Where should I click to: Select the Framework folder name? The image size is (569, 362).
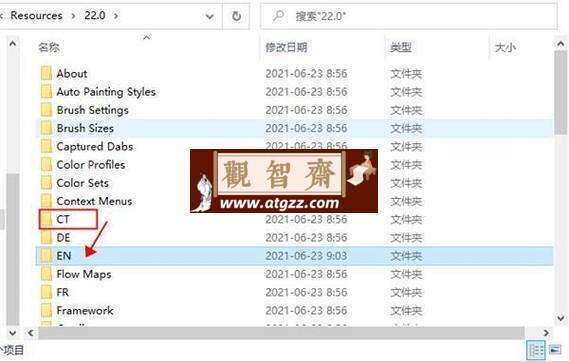[85, 310]
